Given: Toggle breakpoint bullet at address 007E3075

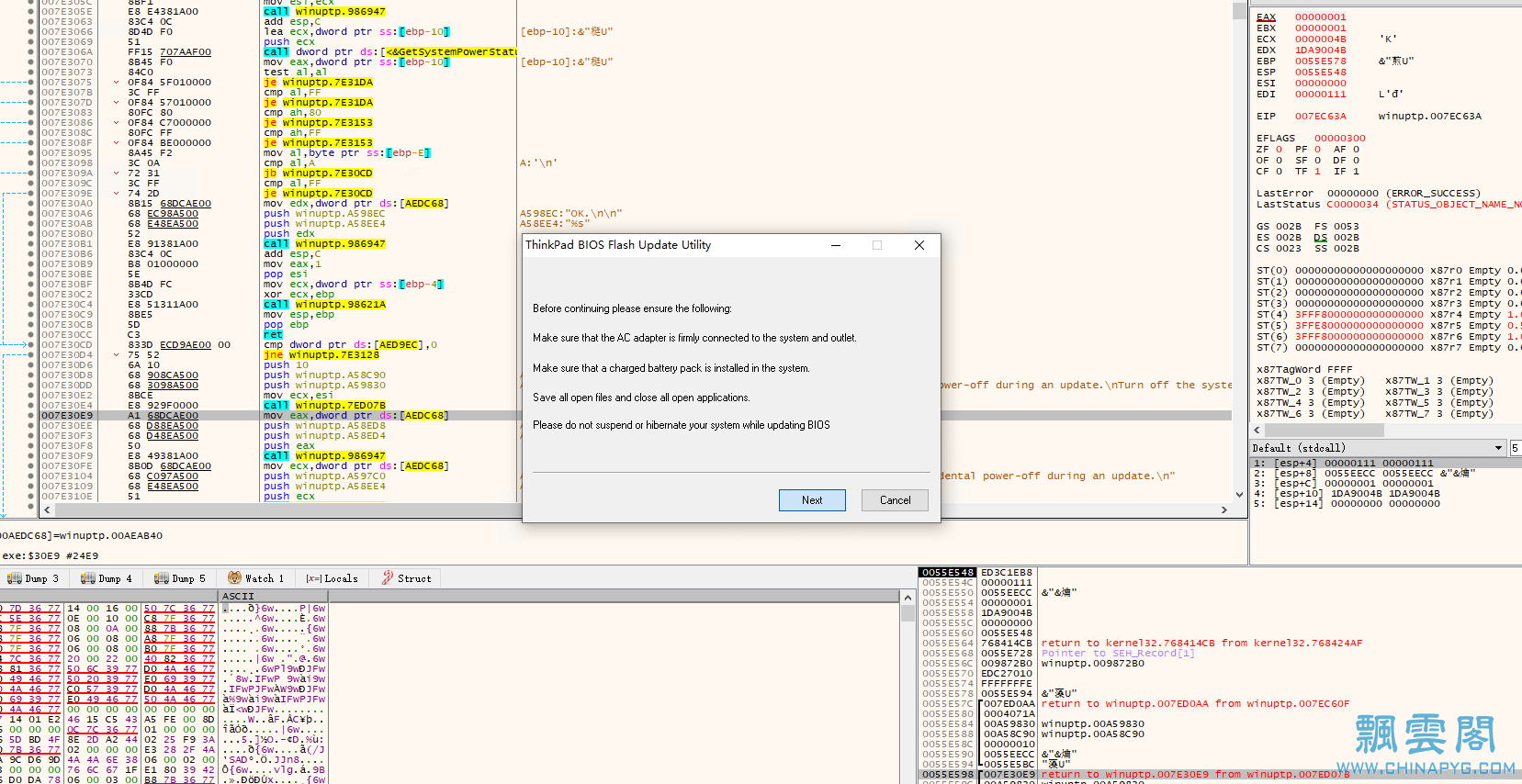Looking at the screenshot, I should [31, 83].
